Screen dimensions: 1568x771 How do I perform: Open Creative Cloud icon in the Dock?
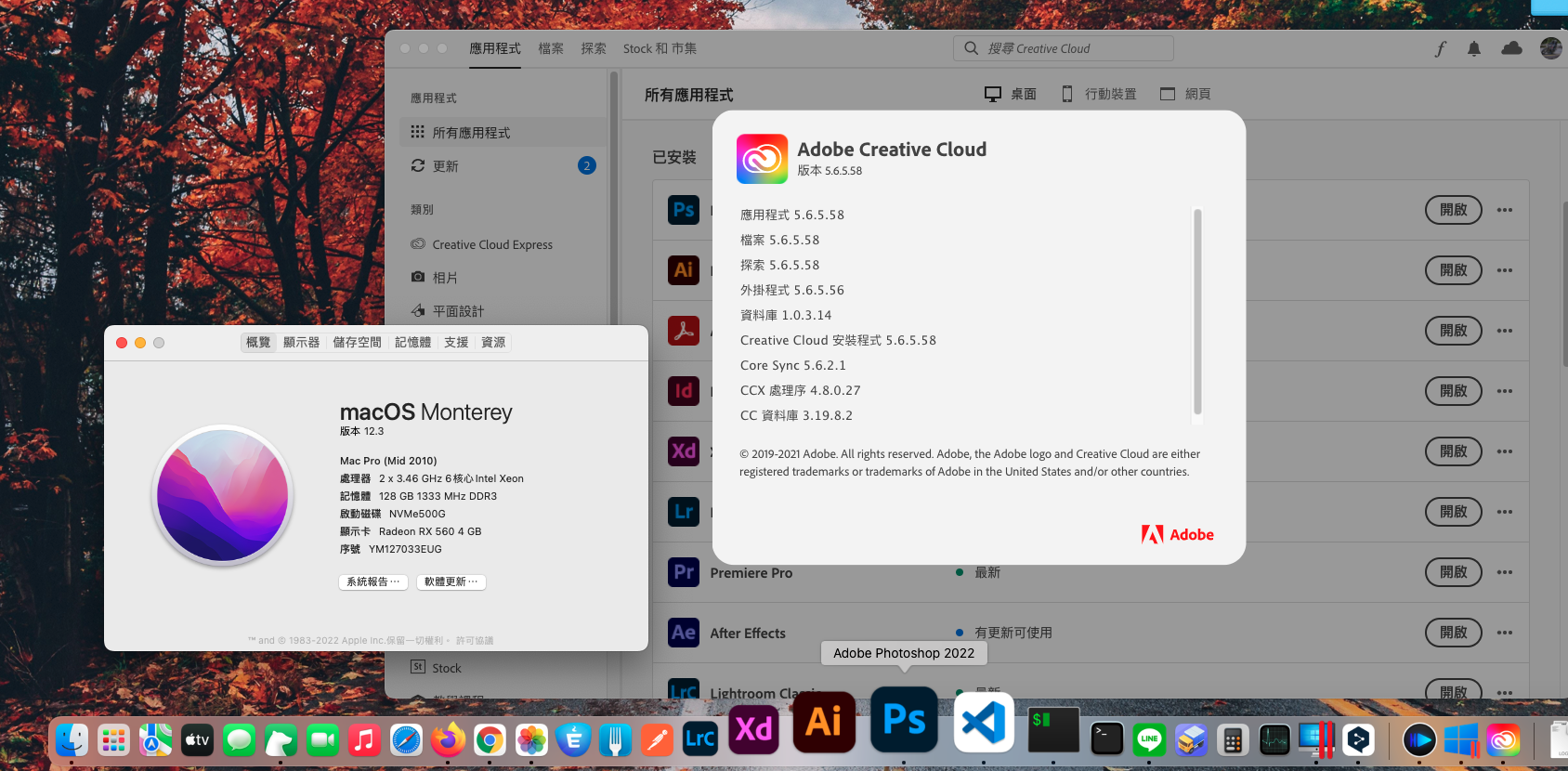(1503, 739)
